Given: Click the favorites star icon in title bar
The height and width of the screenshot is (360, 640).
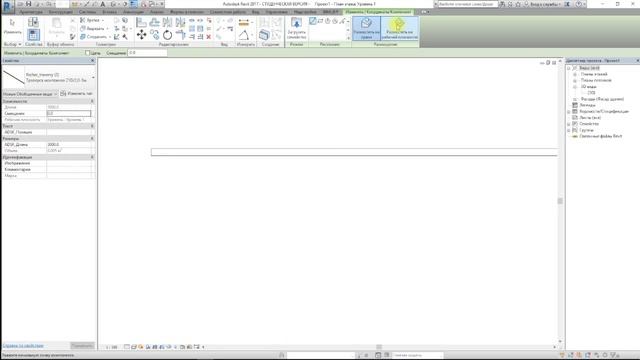Looking at the screenshot, I should [518, 4].
